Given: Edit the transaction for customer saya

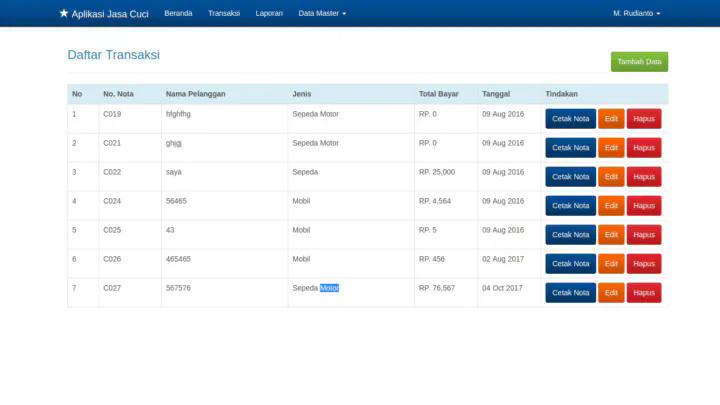Looking at the screenshot, I should pos(611,177).
